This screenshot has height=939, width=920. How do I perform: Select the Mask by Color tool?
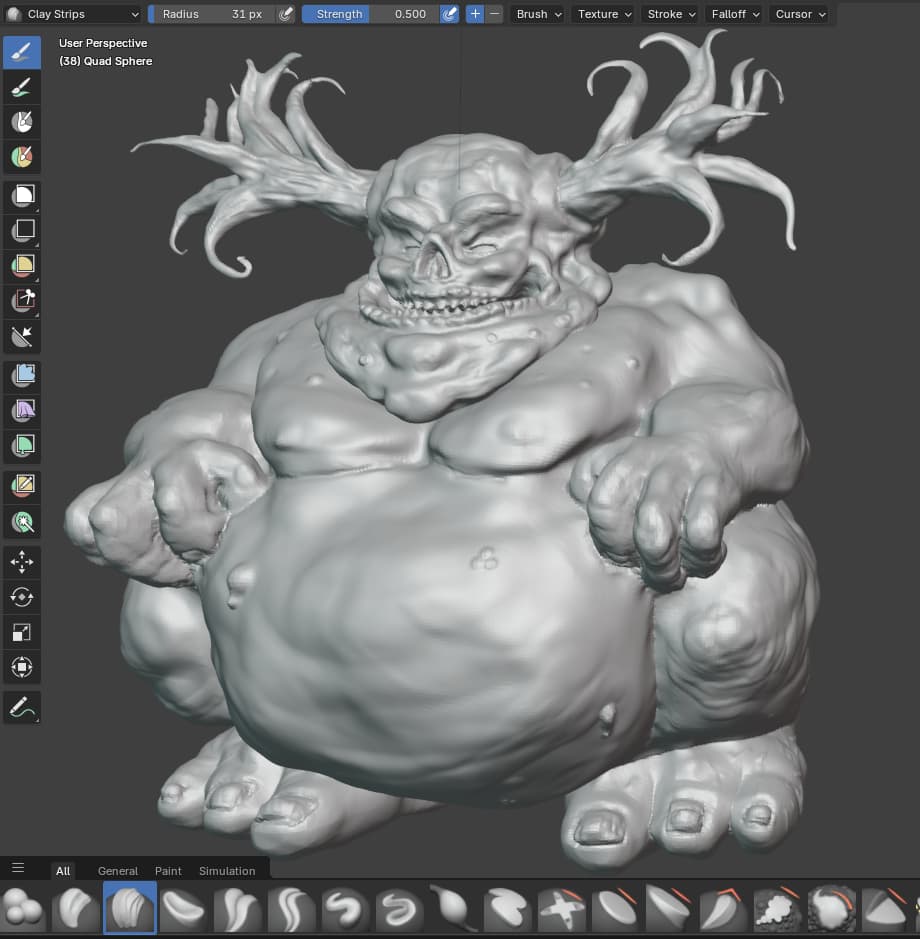pos(22,521)
